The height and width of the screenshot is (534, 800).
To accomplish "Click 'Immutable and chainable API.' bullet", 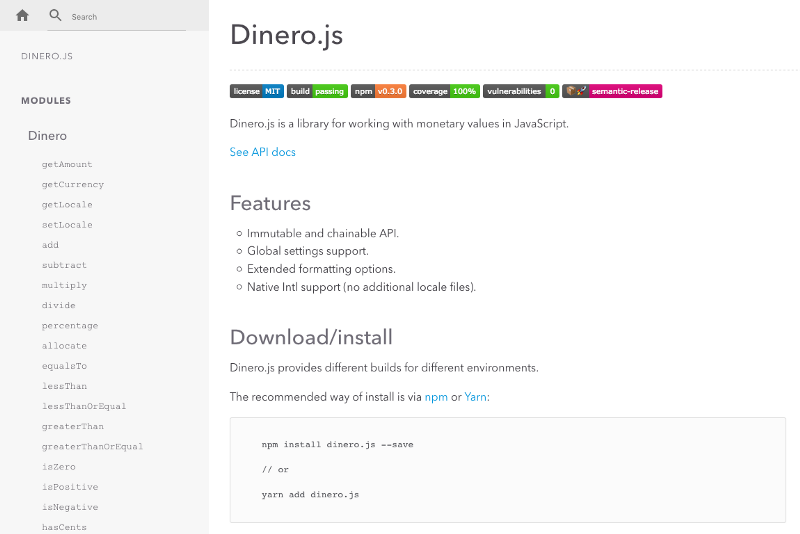I will tap(323, 233).
